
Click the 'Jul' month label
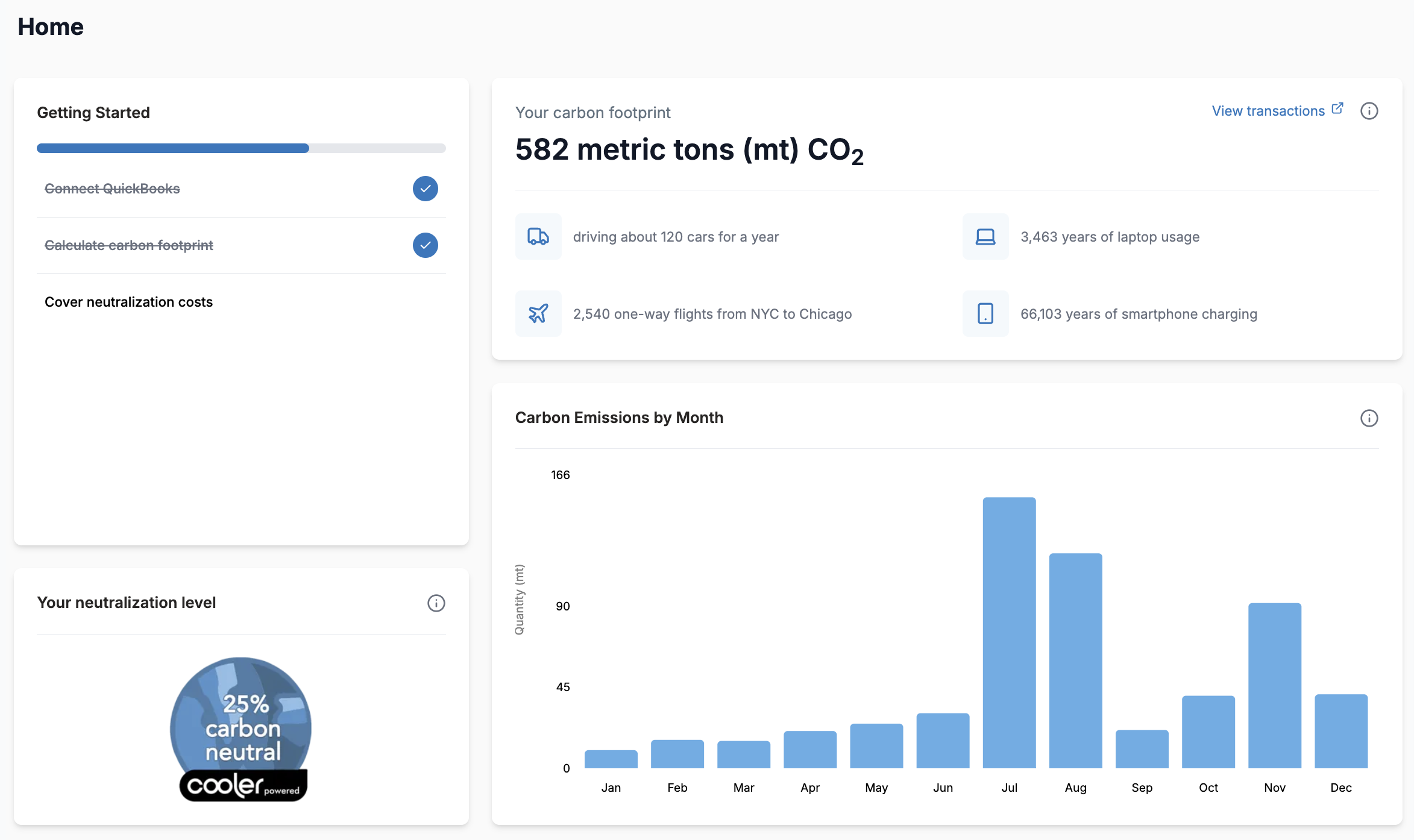(1009, 788)
